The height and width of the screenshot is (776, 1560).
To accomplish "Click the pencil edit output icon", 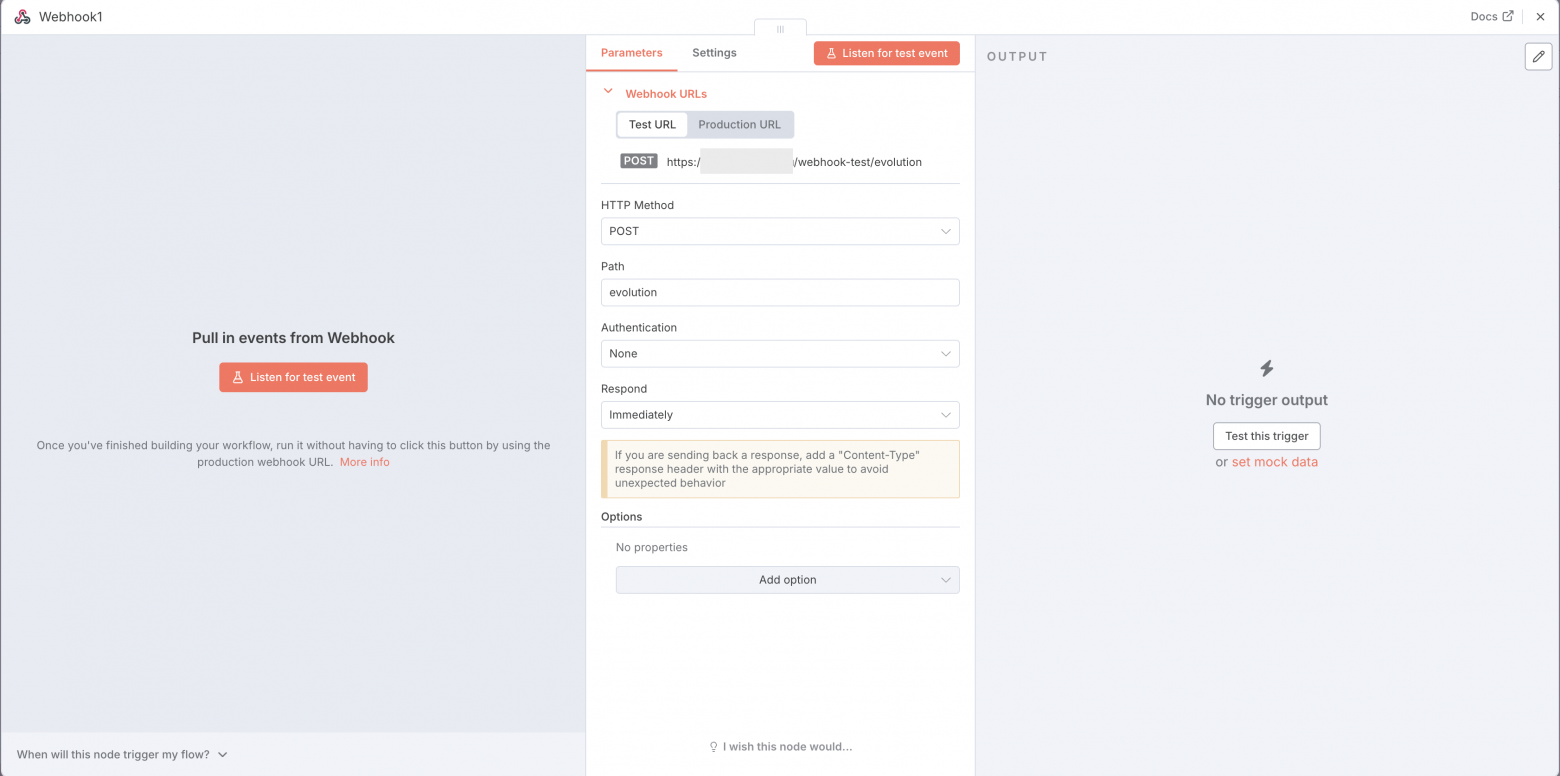I will tap(1538, 57).
